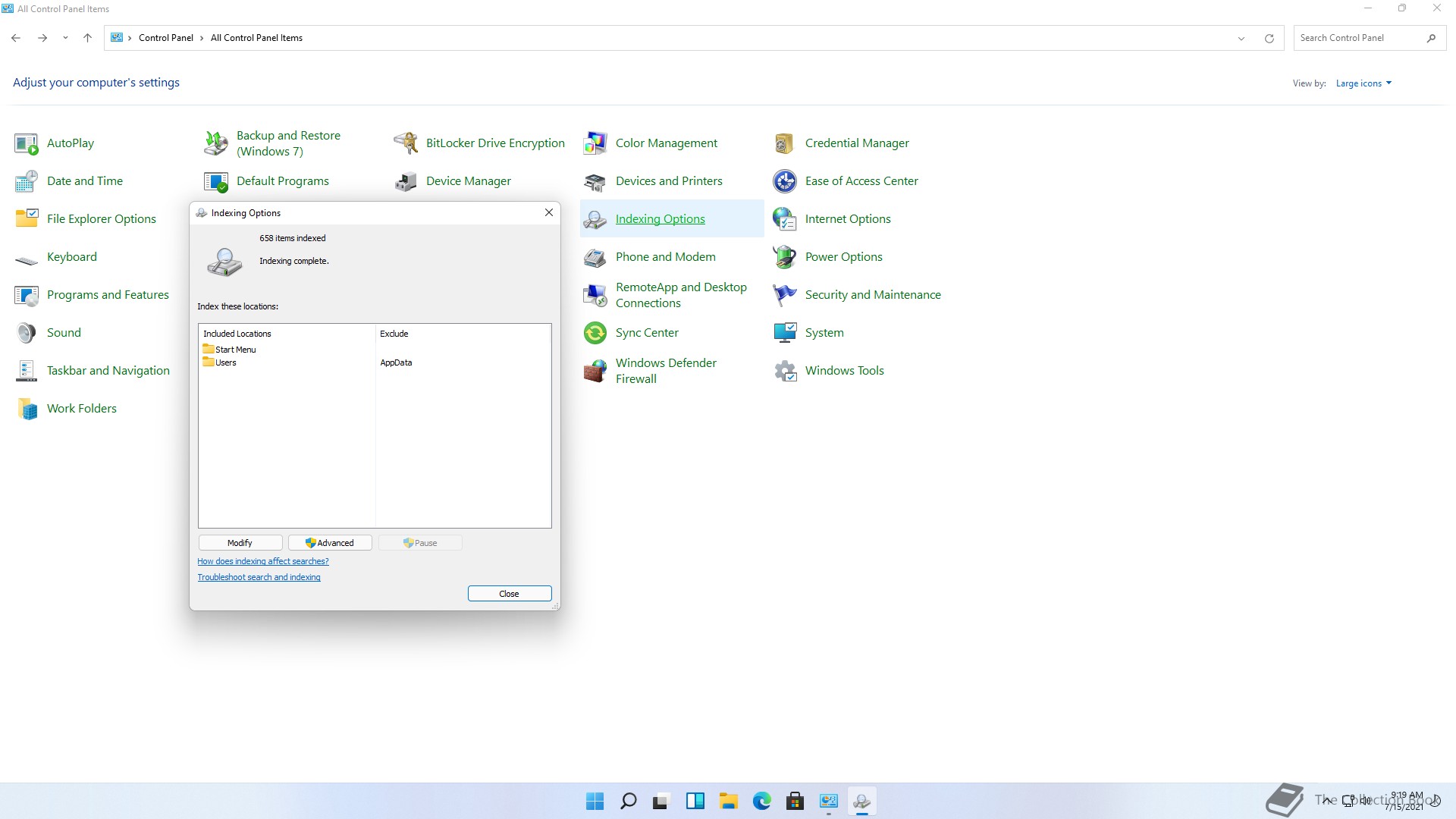Click Microsoft Edge in the taskbar
The image size is (1456, 819).
tap(761, 801)
